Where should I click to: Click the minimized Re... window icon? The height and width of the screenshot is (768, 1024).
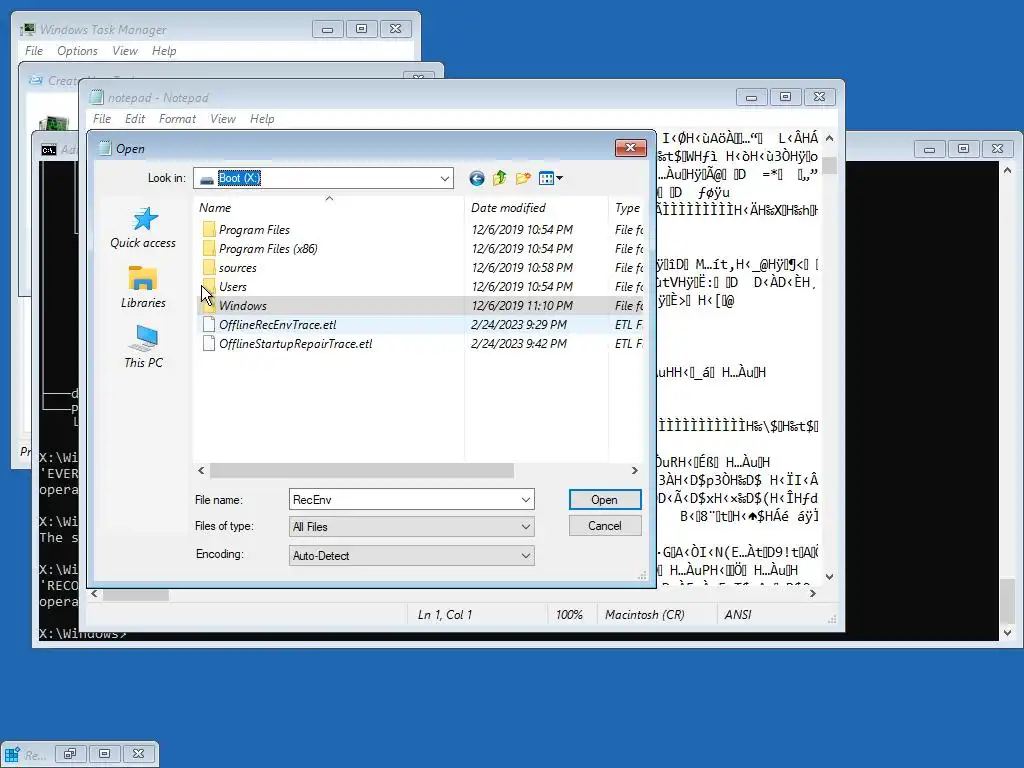pyautogui.click(x=12, y=754)
